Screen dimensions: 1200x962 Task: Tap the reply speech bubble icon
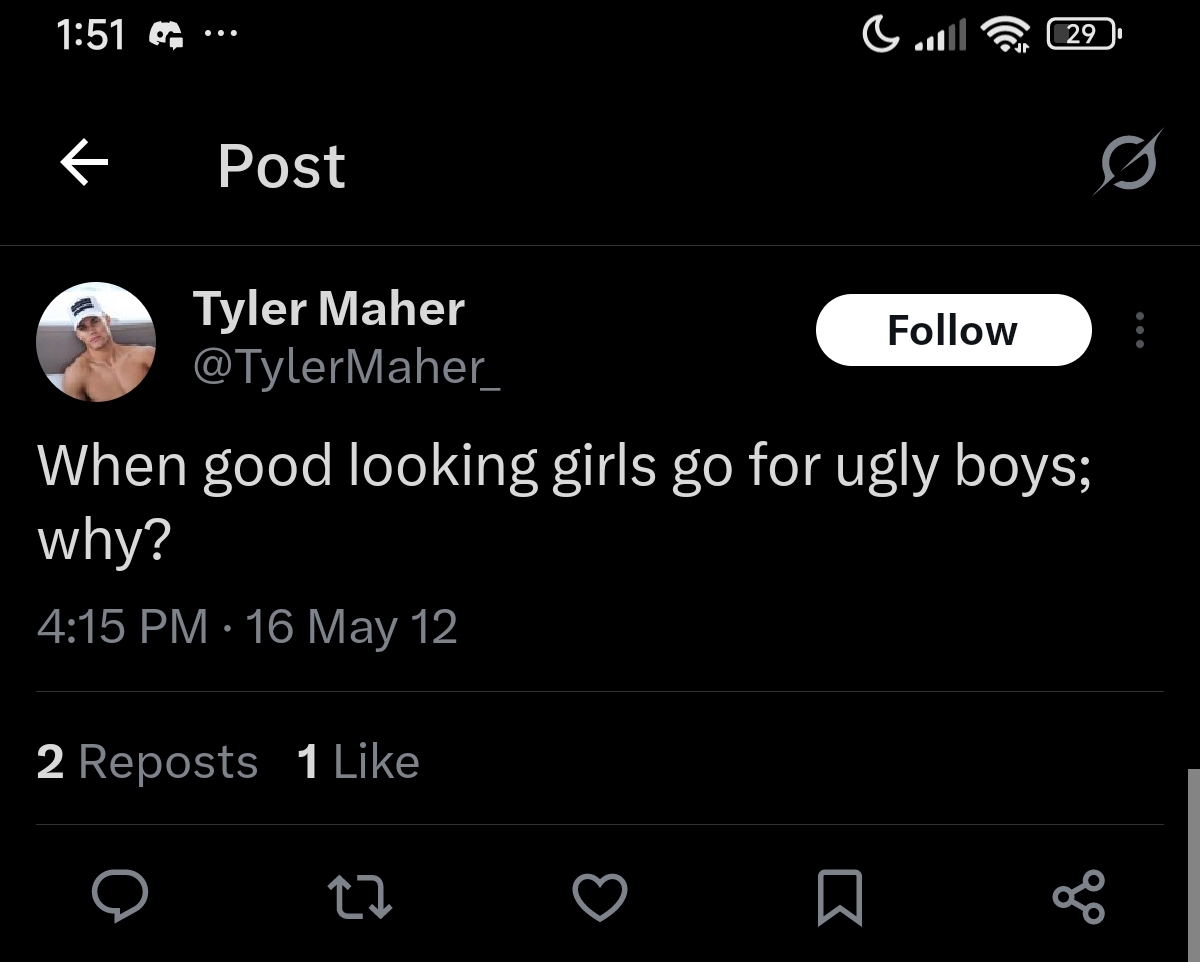click(120, 896)
